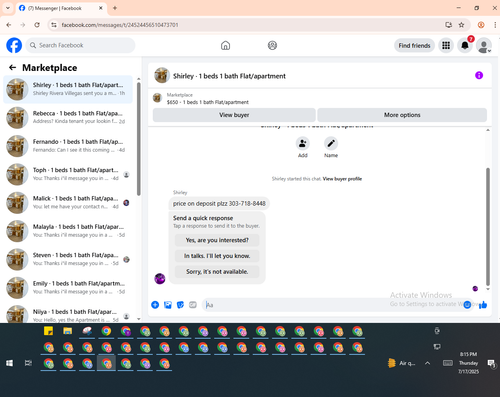Image resolution: width=500 pixels, height=397 pixels.
Task: Send a thumbs-up like
Action: (483, 305)
